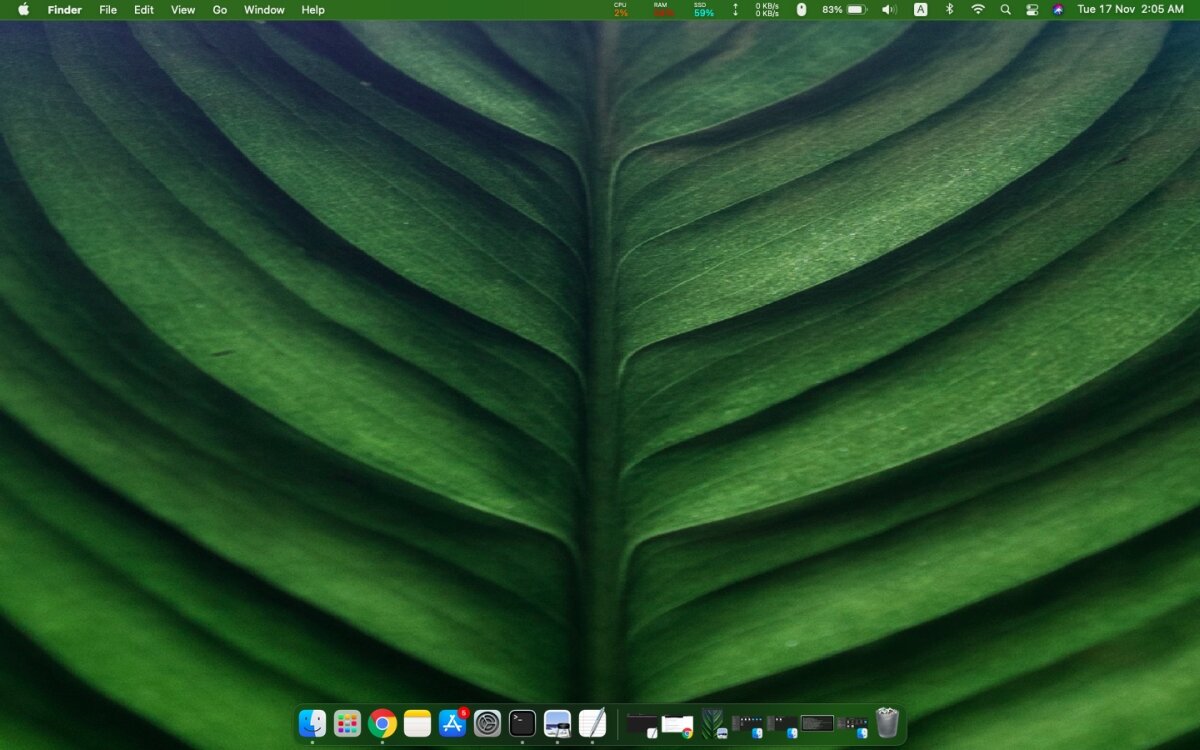Launch Terminal from the Dock

(x=522, y=723)
